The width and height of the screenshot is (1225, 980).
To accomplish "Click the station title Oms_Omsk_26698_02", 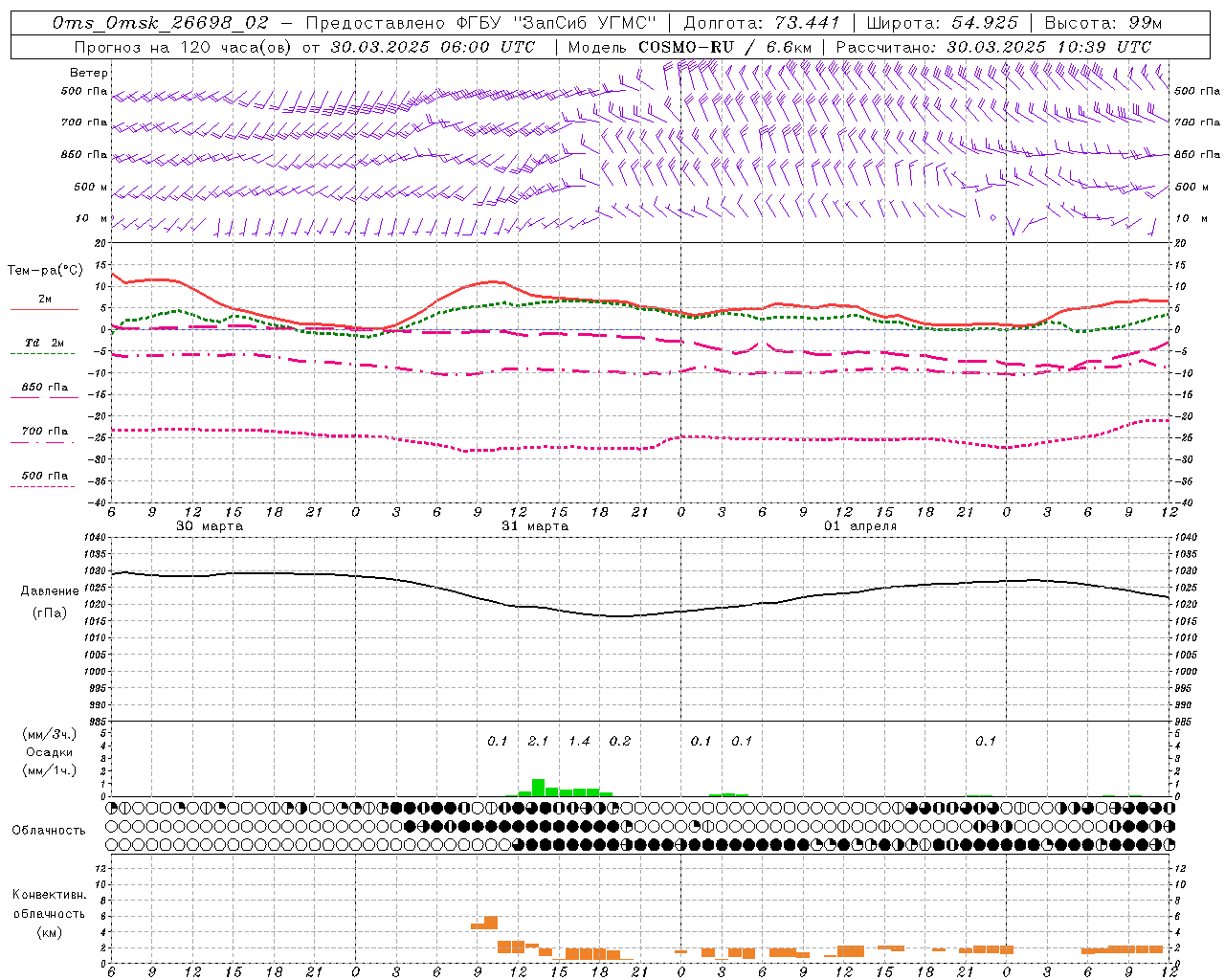I will point(161,23).
